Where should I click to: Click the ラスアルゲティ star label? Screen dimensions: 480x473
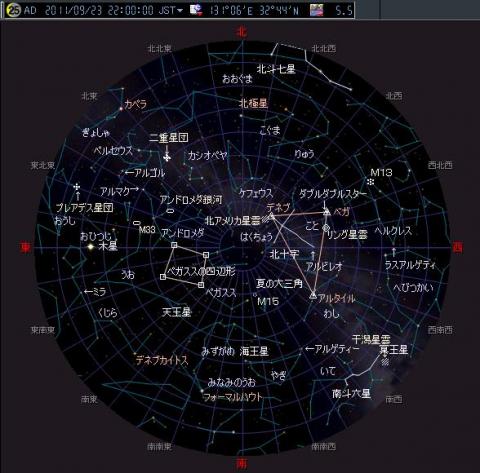pos(410,265)
